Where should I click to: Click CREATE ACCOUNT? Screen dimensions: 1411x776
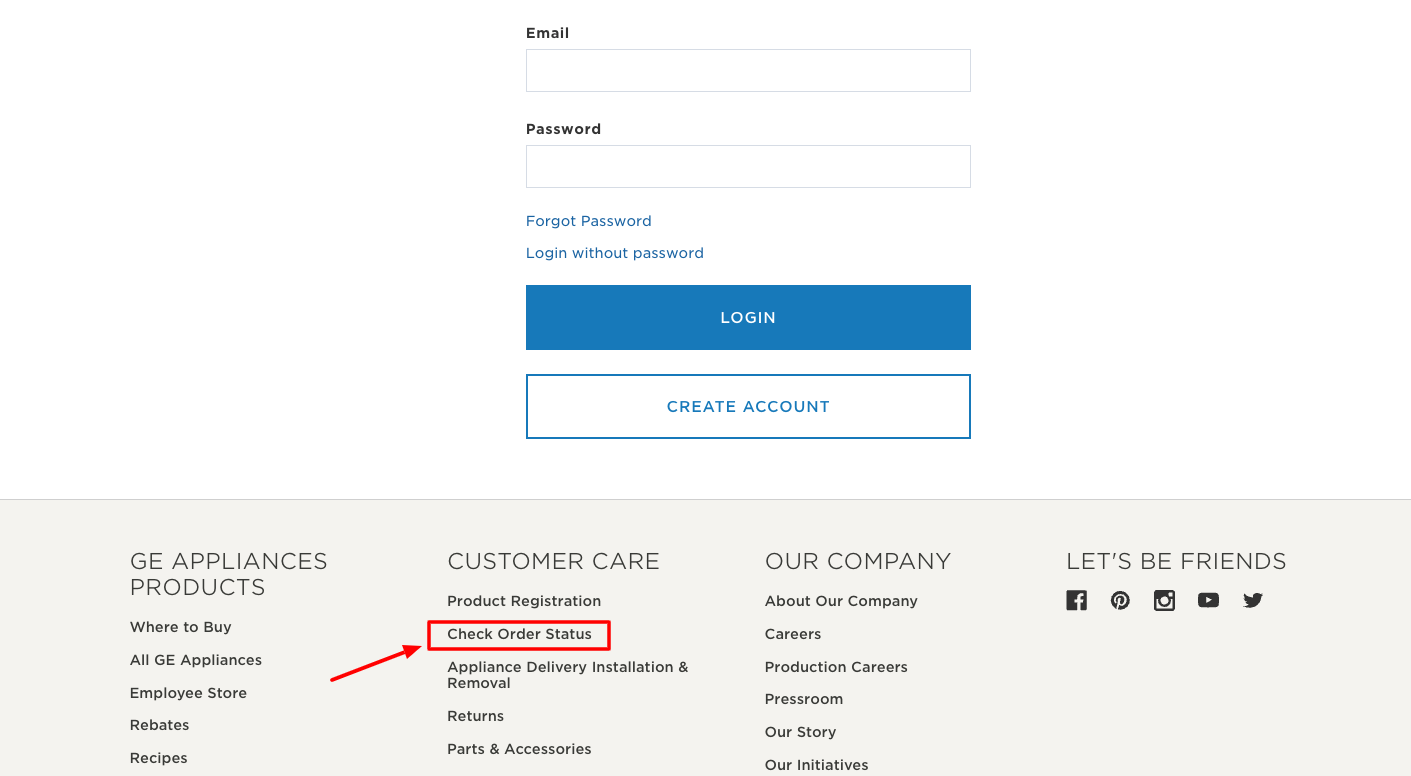748,406
